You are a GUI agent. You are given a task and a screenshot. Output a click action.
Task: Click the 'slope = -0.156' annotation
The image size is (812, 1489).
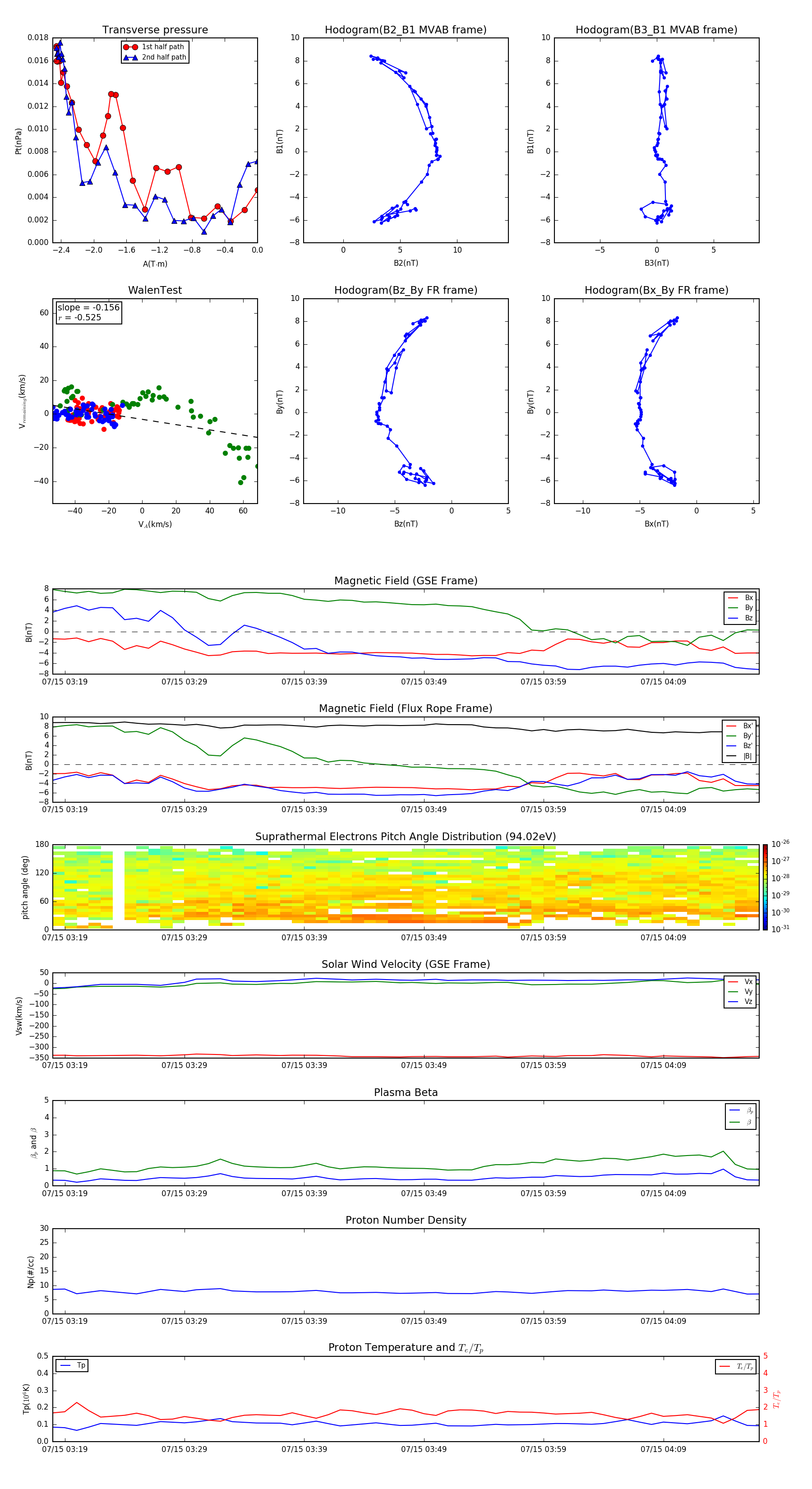[88, 308]
